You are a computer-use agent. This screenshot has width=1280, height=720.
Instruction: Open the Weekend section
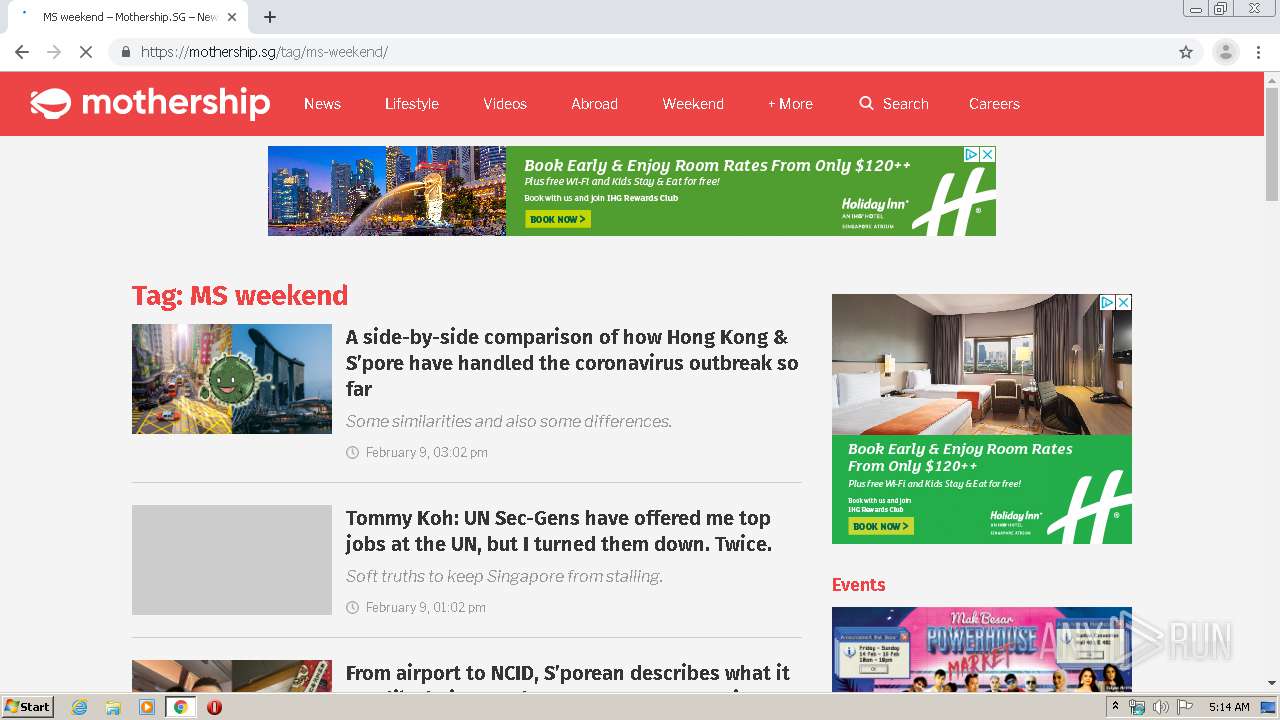(693, 104)
